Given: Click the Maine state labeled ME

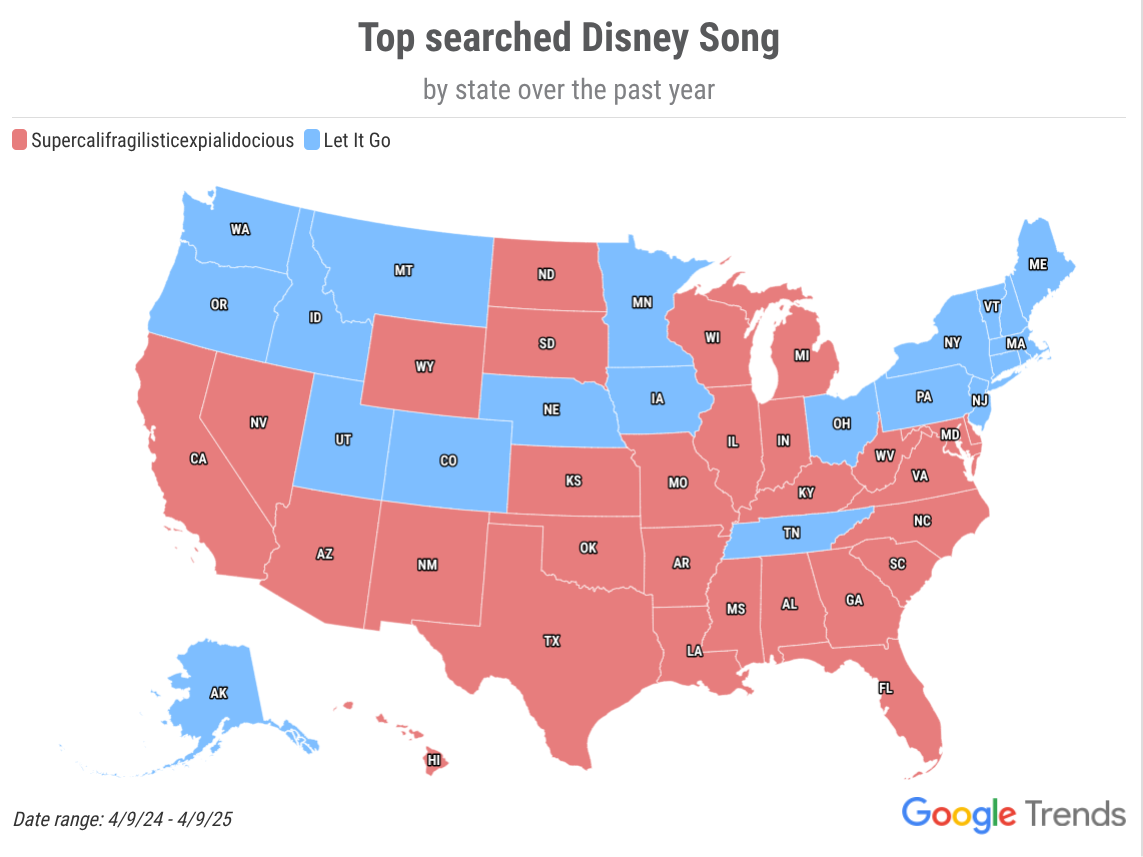Looking at the screenshot, I should tap(1038, 265).
